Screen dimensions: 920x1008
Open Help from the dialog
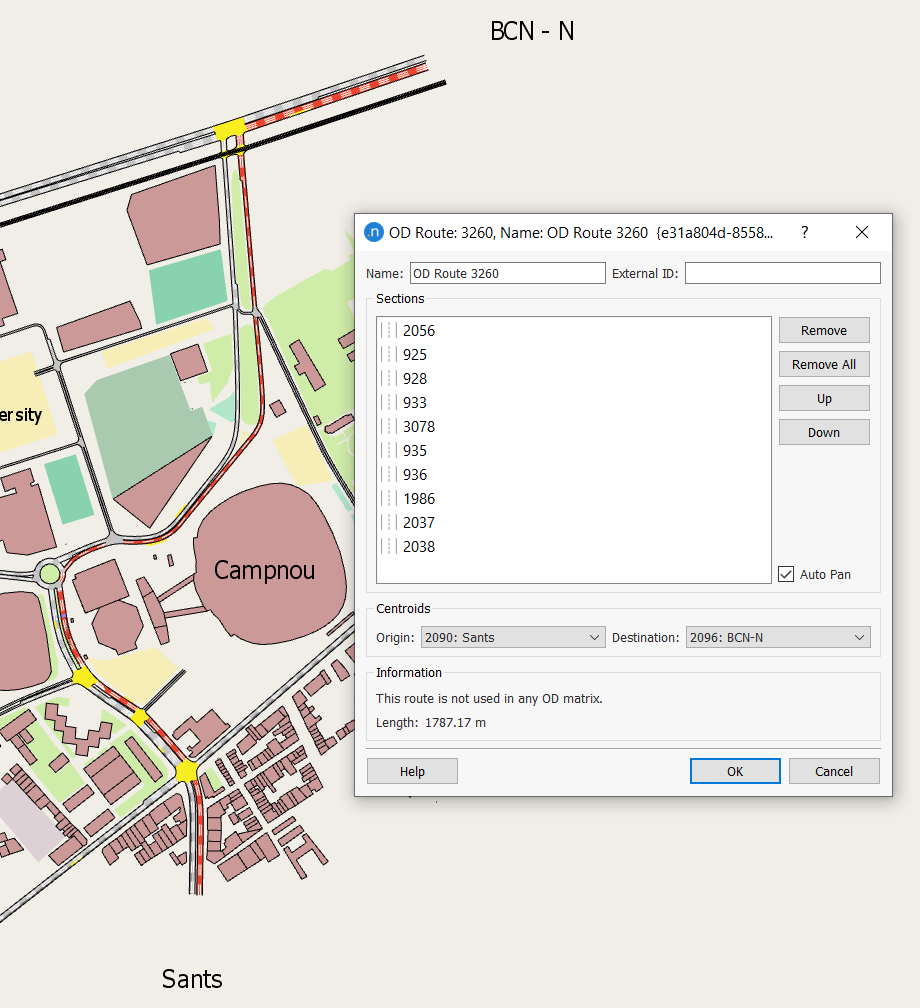[412, 771]
